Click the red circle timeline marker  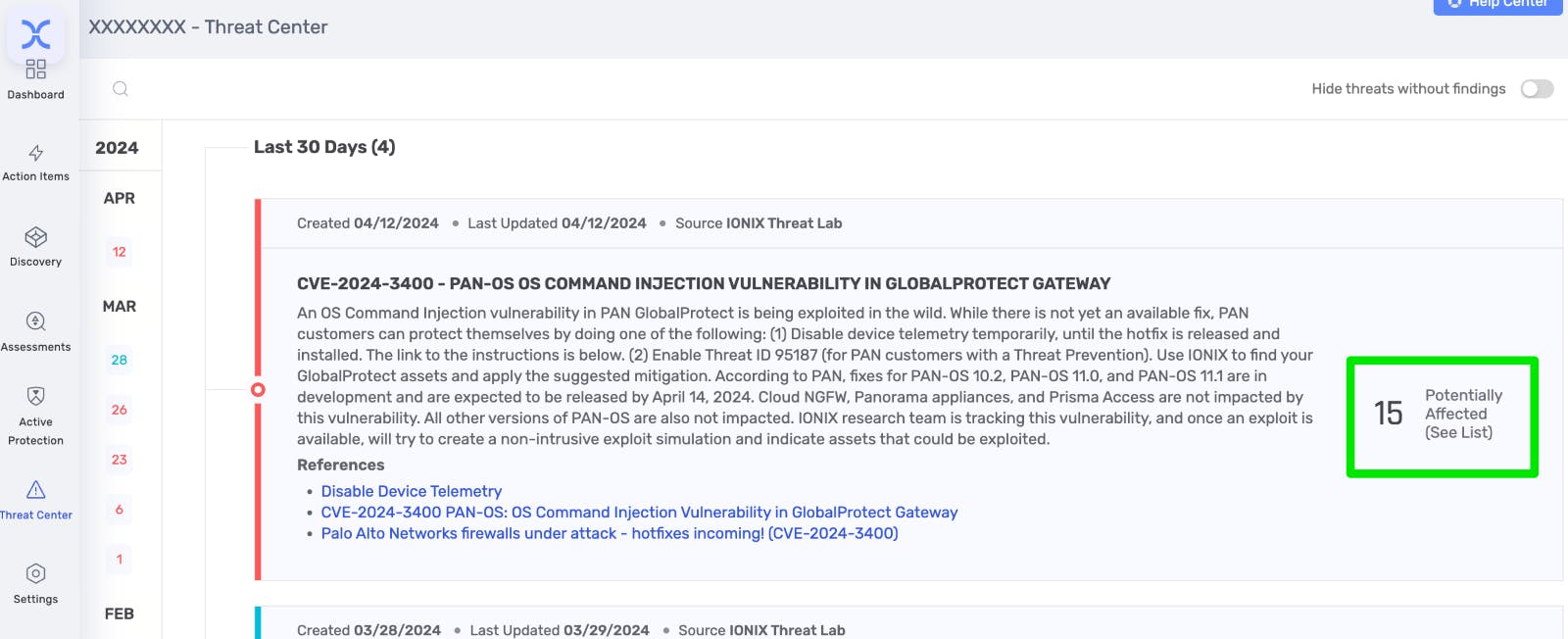[258, 390]
